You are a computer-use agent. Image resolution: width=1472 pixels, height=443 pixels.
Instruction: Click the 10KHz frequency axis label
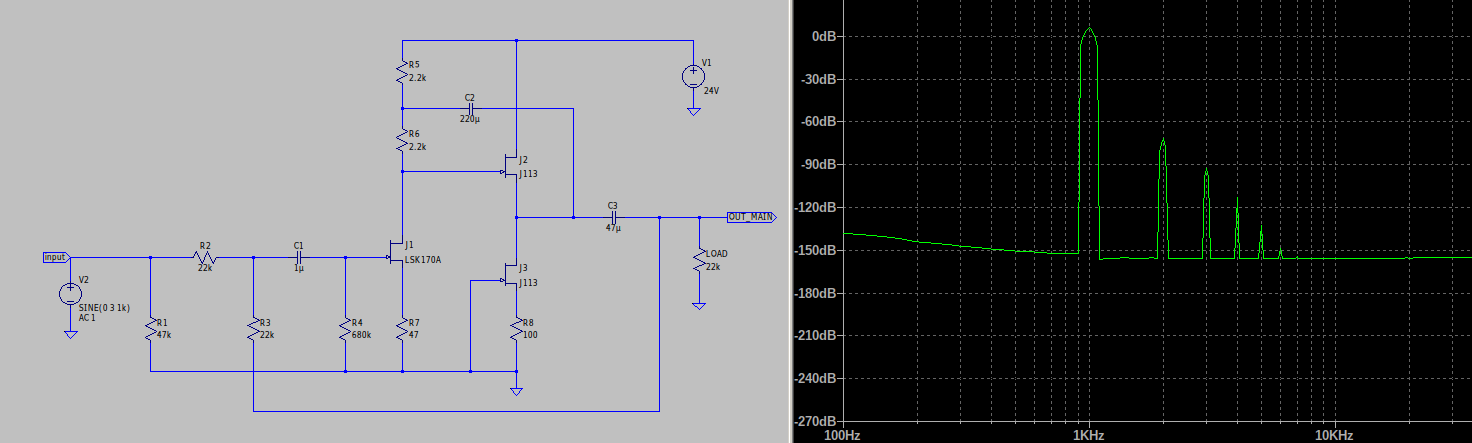pos(1334,436)
